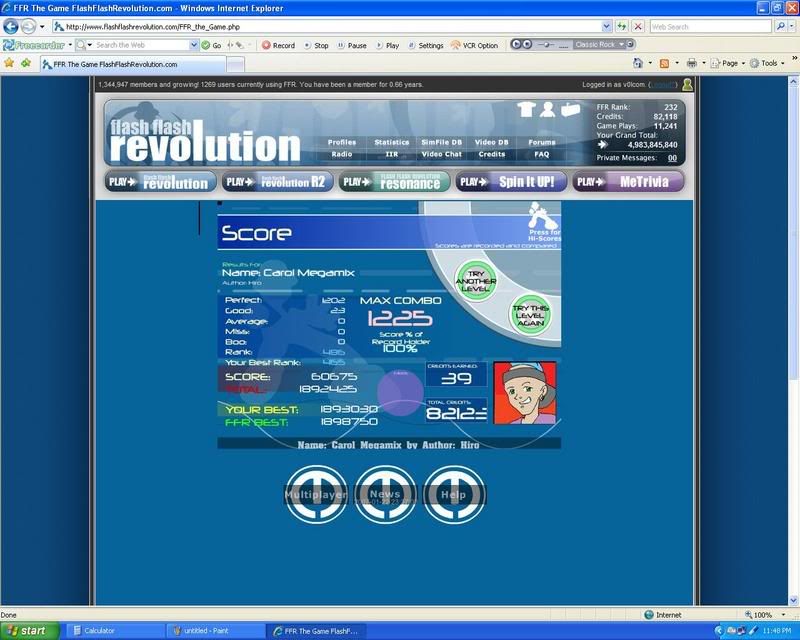Click the Logout link

tap(663, 85)
